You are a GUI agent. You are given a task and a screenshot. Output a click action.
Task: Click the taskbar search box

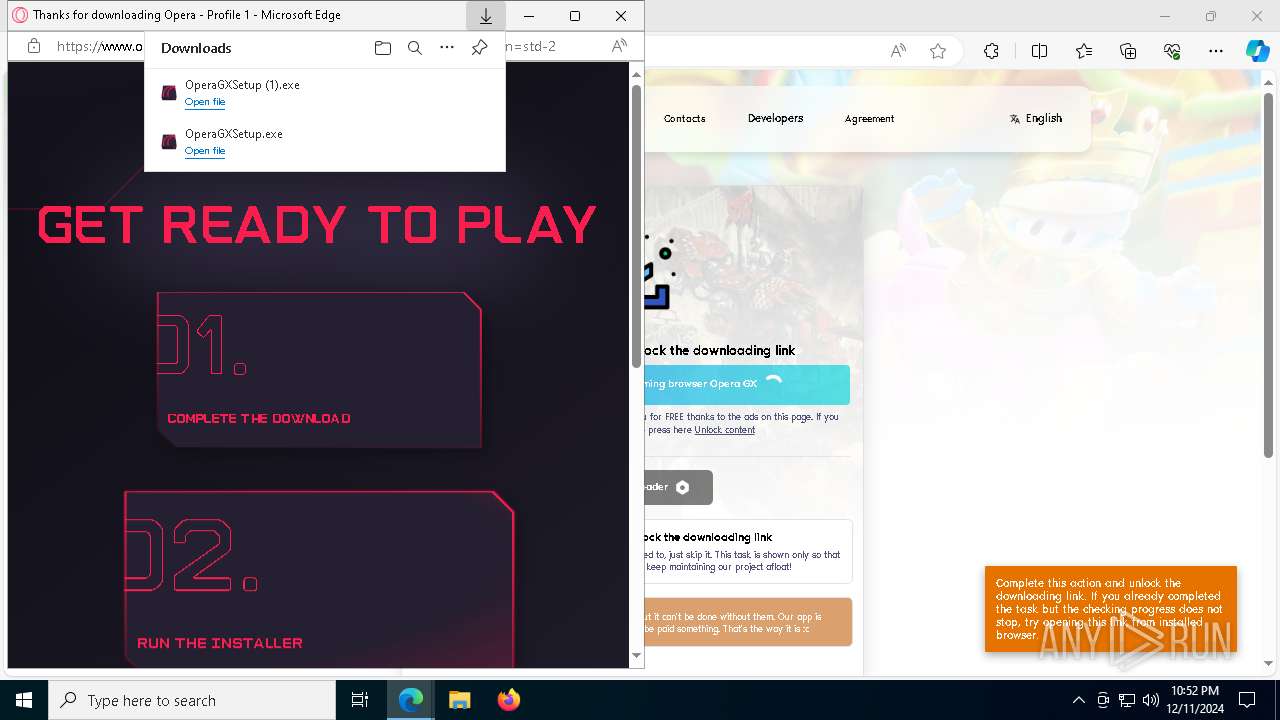point(192,700)
